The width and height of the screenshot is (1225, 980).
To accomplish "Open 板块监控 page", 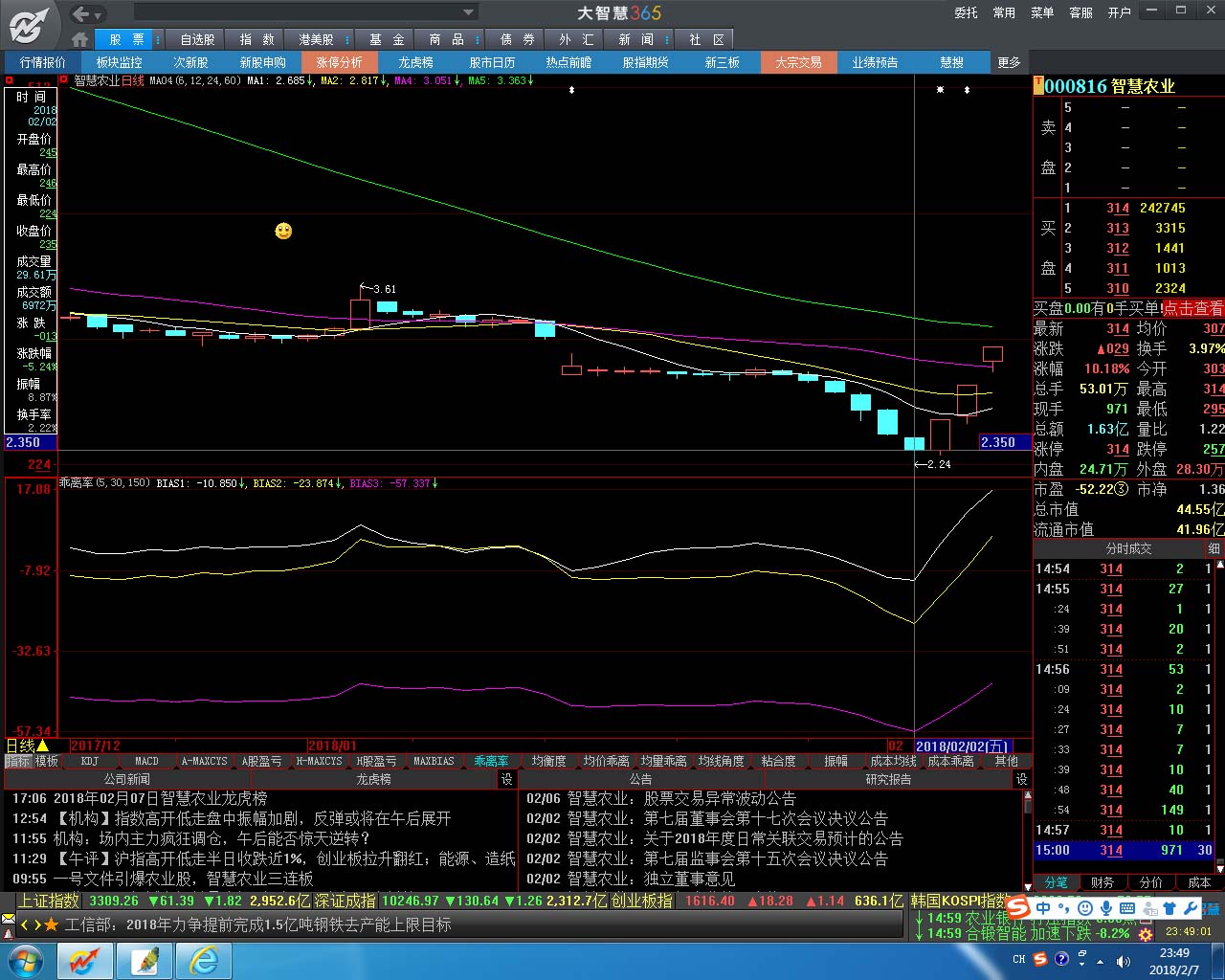I will (120, 62).
